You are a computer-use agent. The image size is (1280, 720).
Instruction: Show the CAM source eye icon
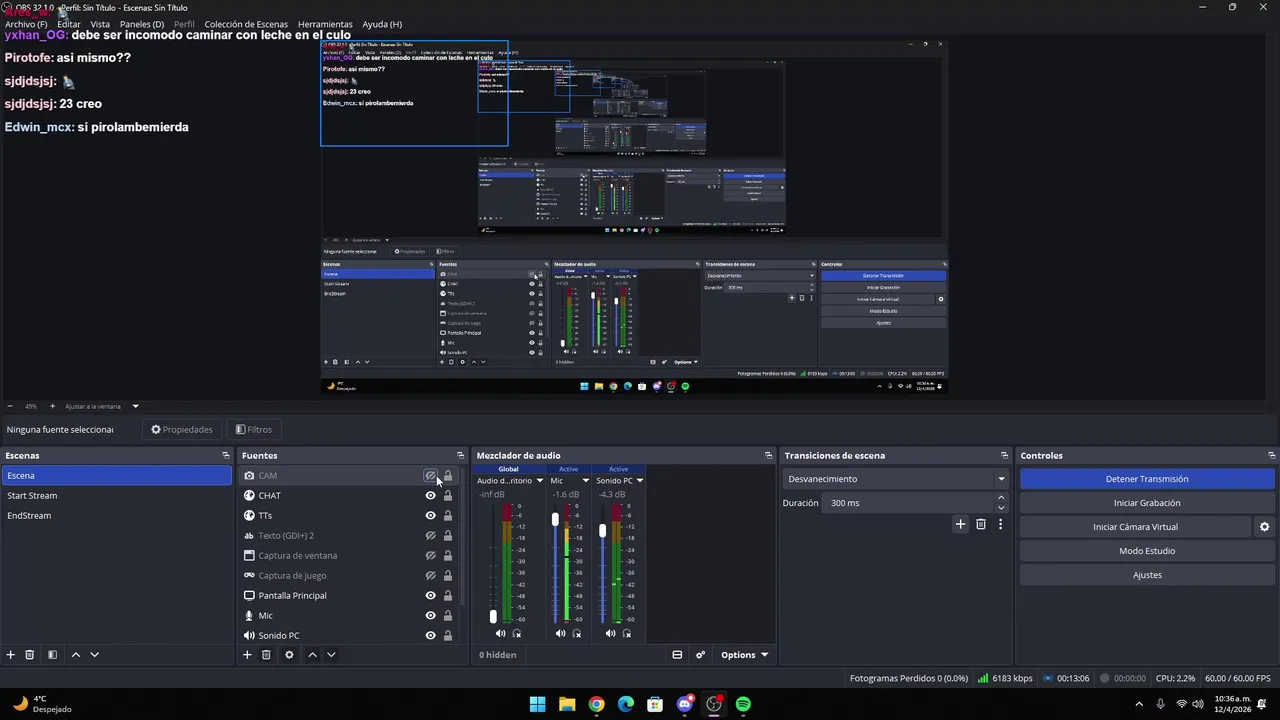430,476
